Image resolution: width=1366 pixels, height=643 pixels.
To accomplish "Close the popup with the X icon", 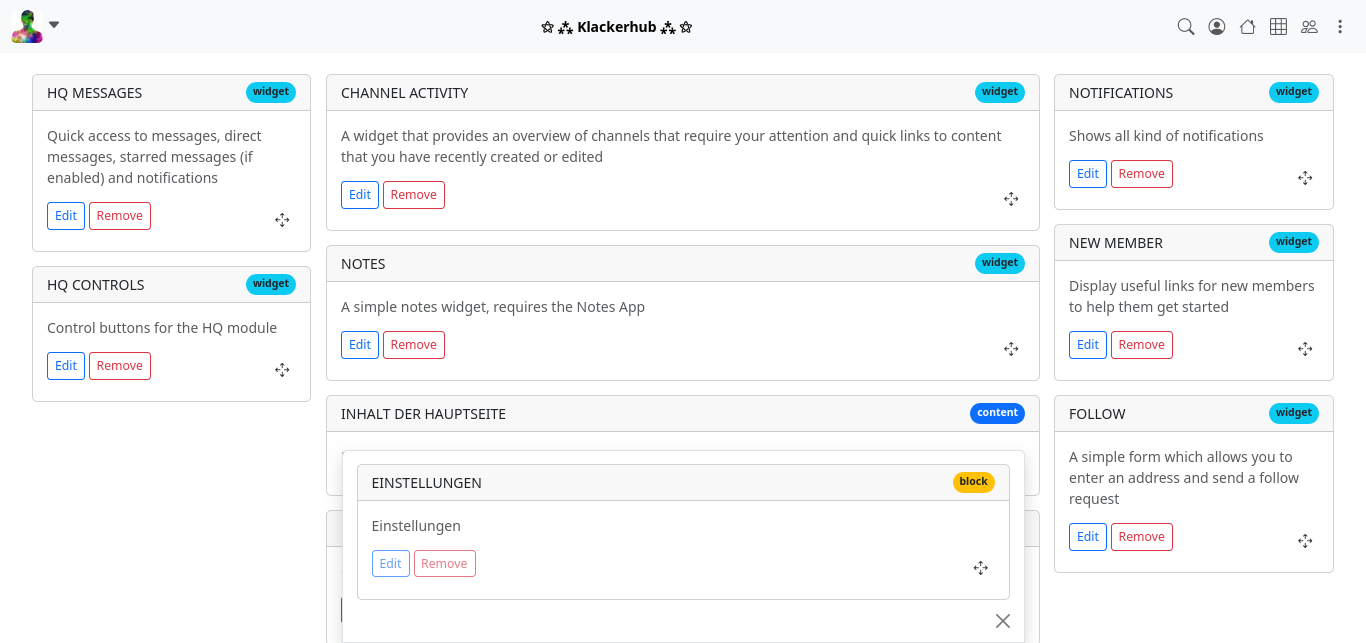I will pyautogui.click(x=1003, y=621).
